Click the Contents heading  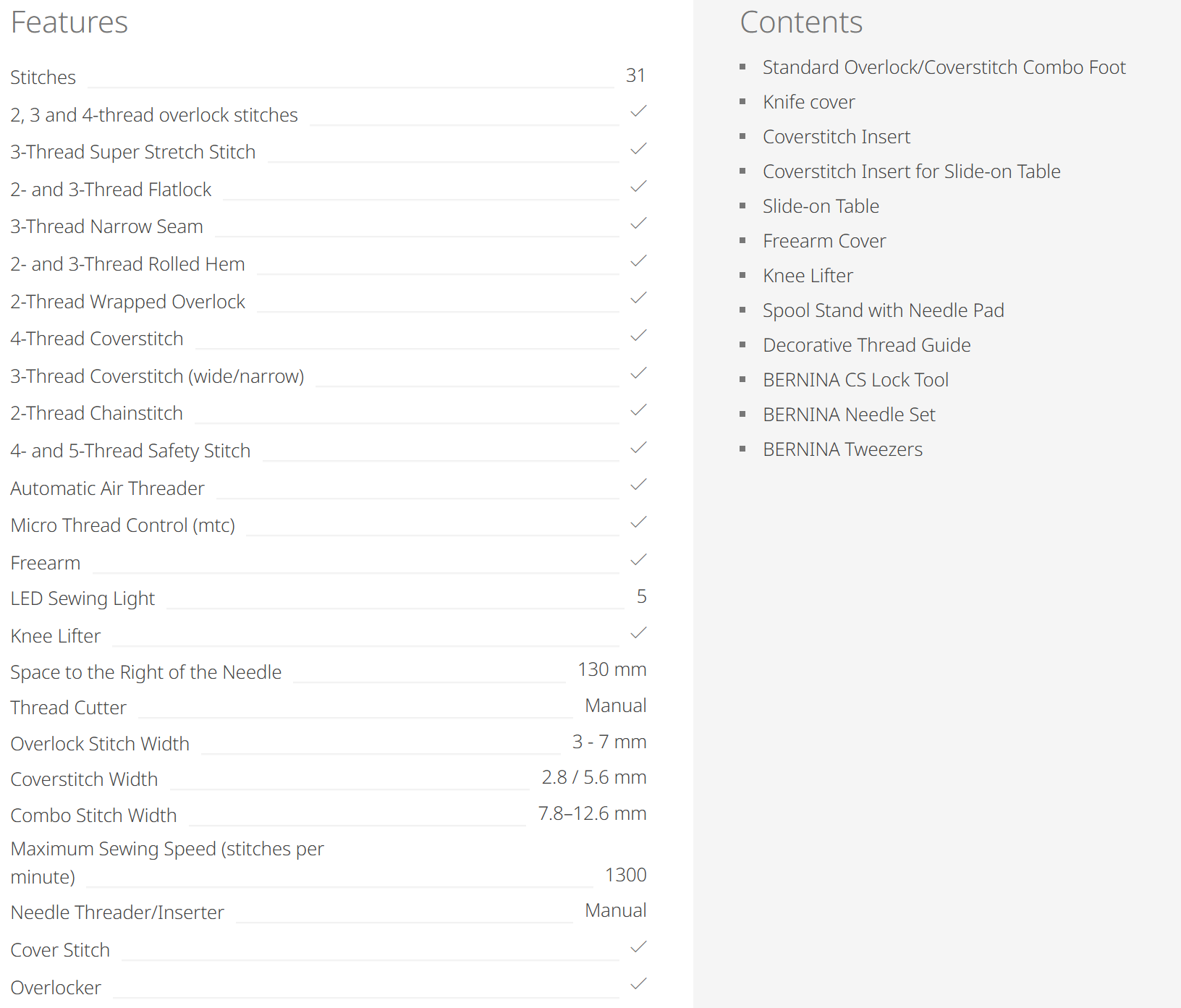[x=801, y=22]
